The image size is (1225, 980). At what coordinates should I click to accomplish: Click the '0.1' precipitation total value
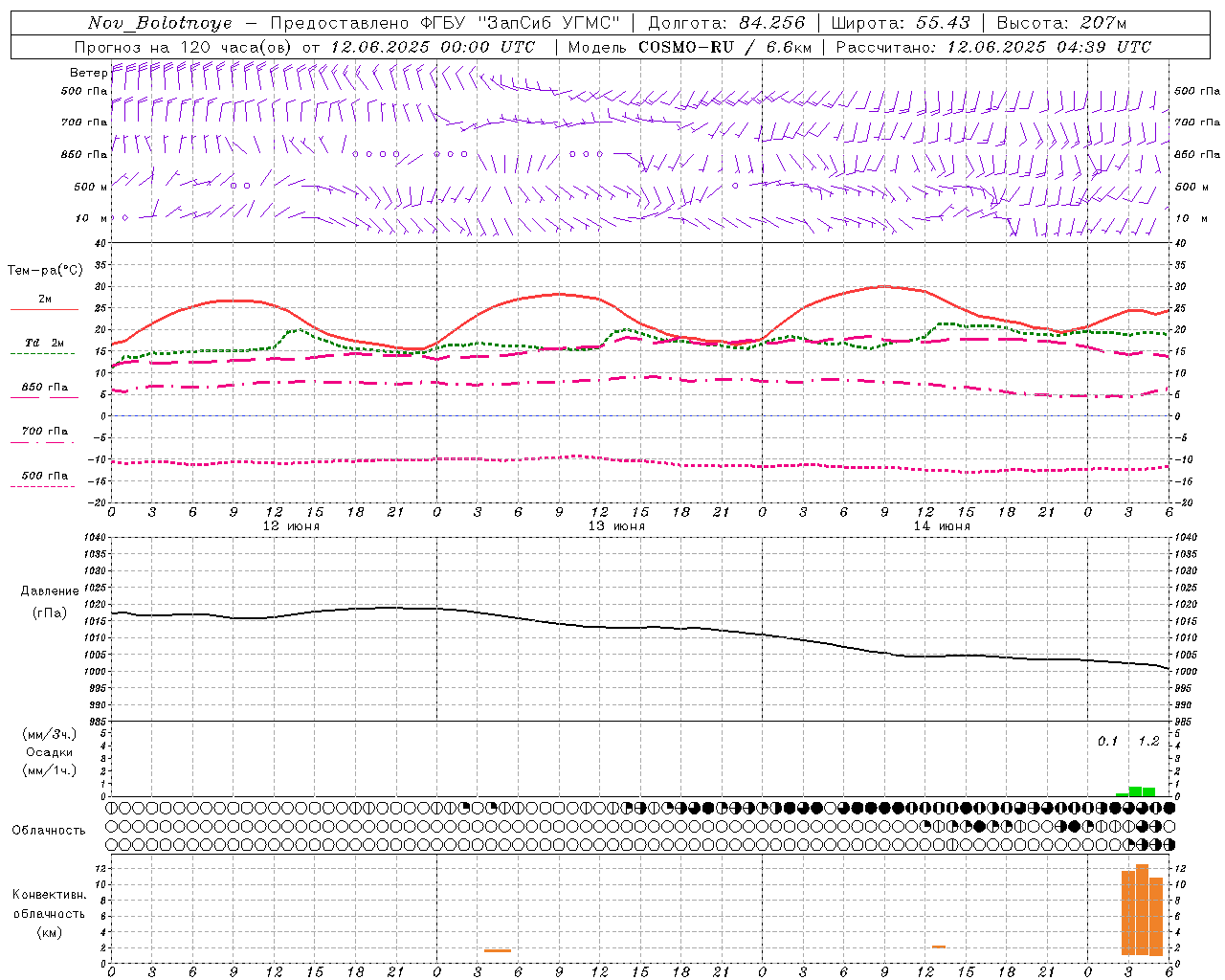click(x=1107, y=742)
